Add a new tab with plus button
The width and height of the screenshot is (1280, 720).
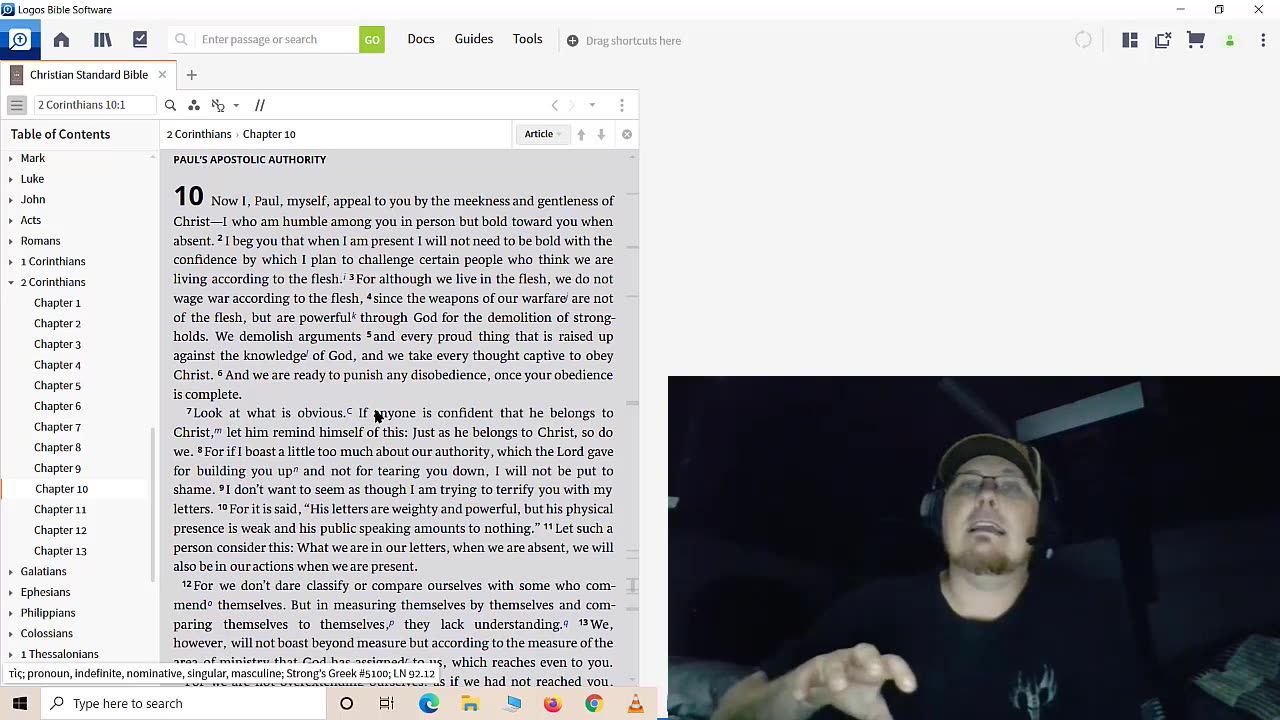(191, 75)
